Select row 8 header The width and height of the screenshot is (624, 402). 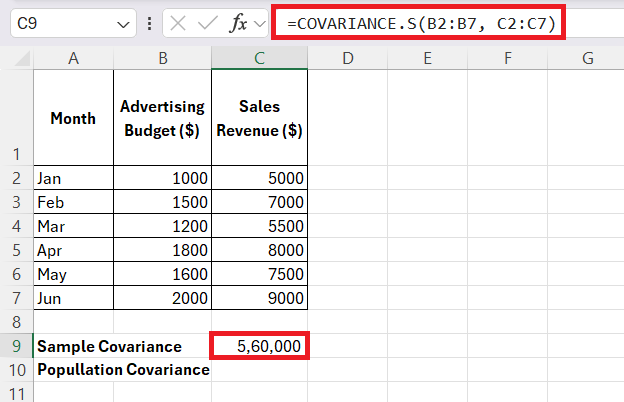pyautogui.click(x=17, y=322)
